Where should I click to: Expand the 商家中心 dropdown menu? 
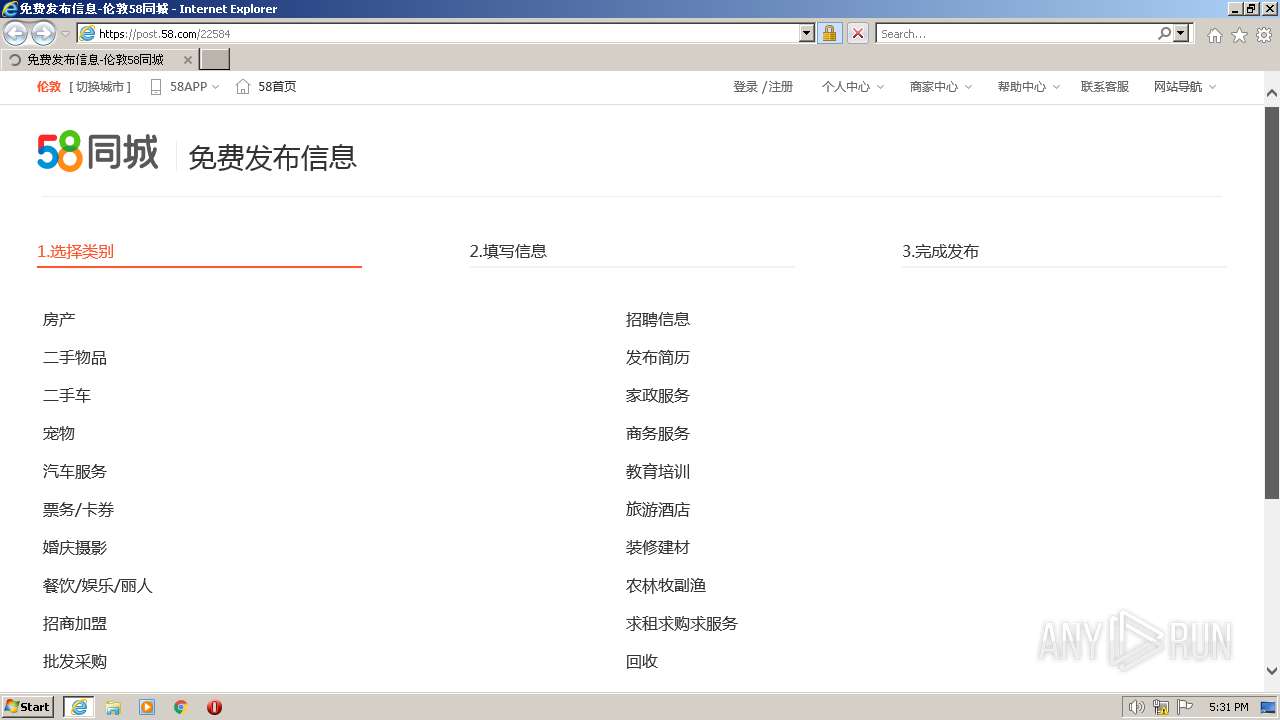click(968, 87)
